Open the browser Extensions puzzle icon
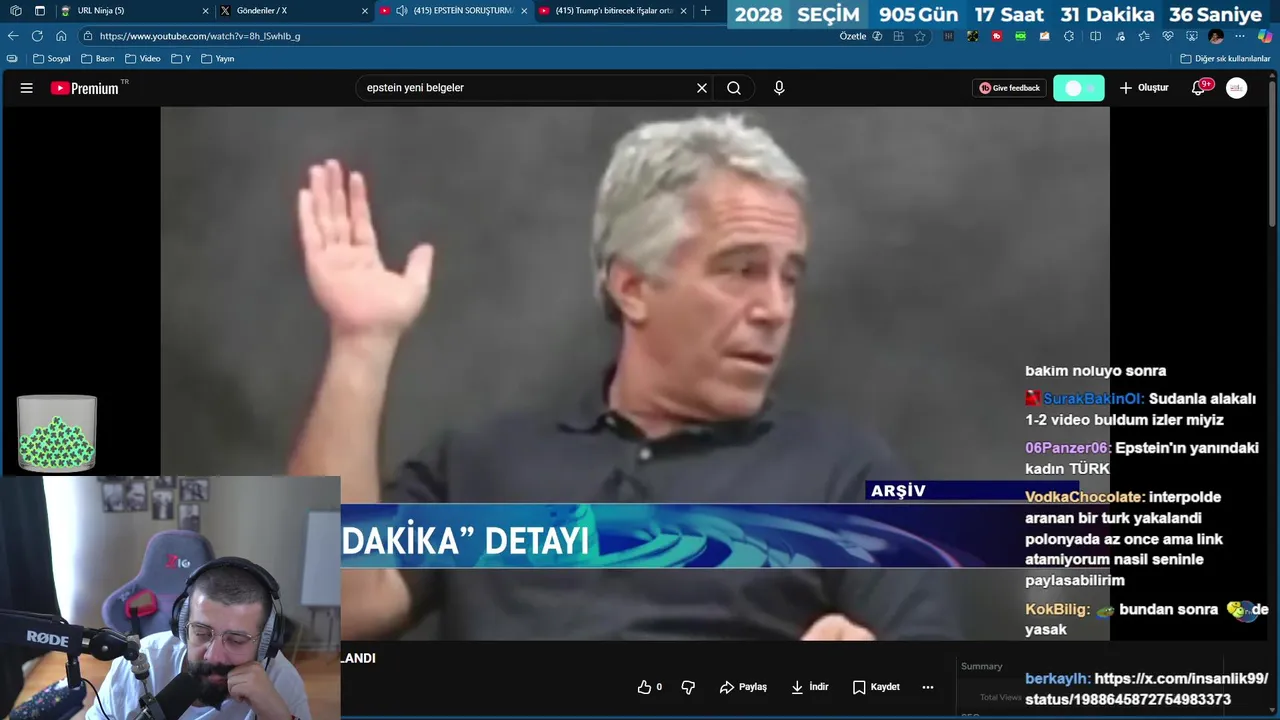Image resolution: width=1280 pixels, height=720 pixels. pyautogui.click(x=1069, y=36)
